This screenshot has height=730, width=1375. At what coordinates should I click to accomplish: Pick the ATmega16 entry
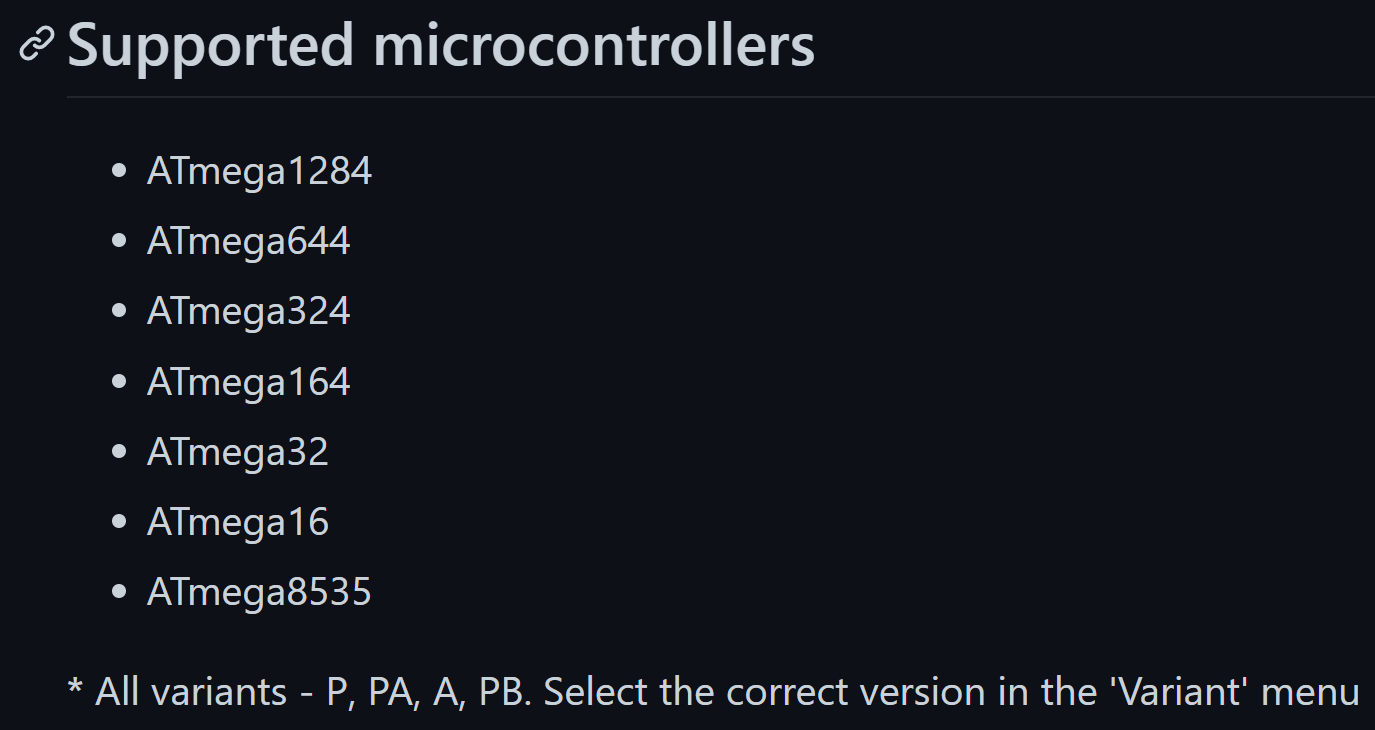click(x=238, y=522)
